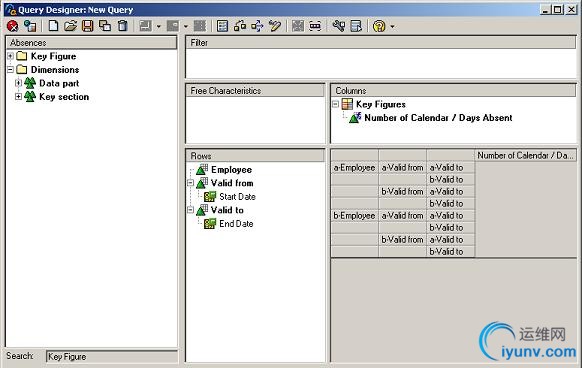Click the Check Query icon
Image resolution: width=582 pixels, height=368 pixels.
[240, 26]
